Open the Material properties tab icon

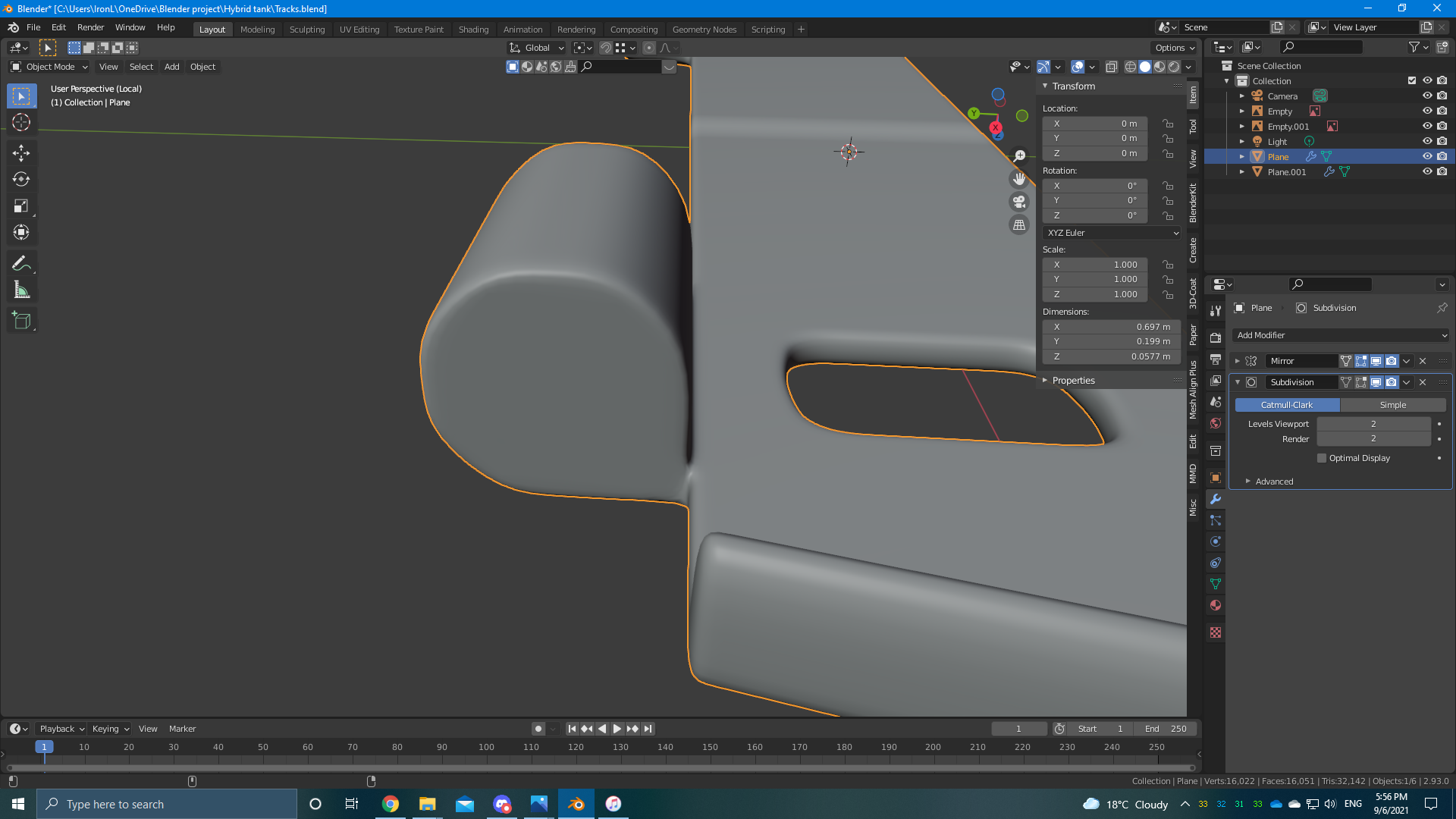(1216, 605)
